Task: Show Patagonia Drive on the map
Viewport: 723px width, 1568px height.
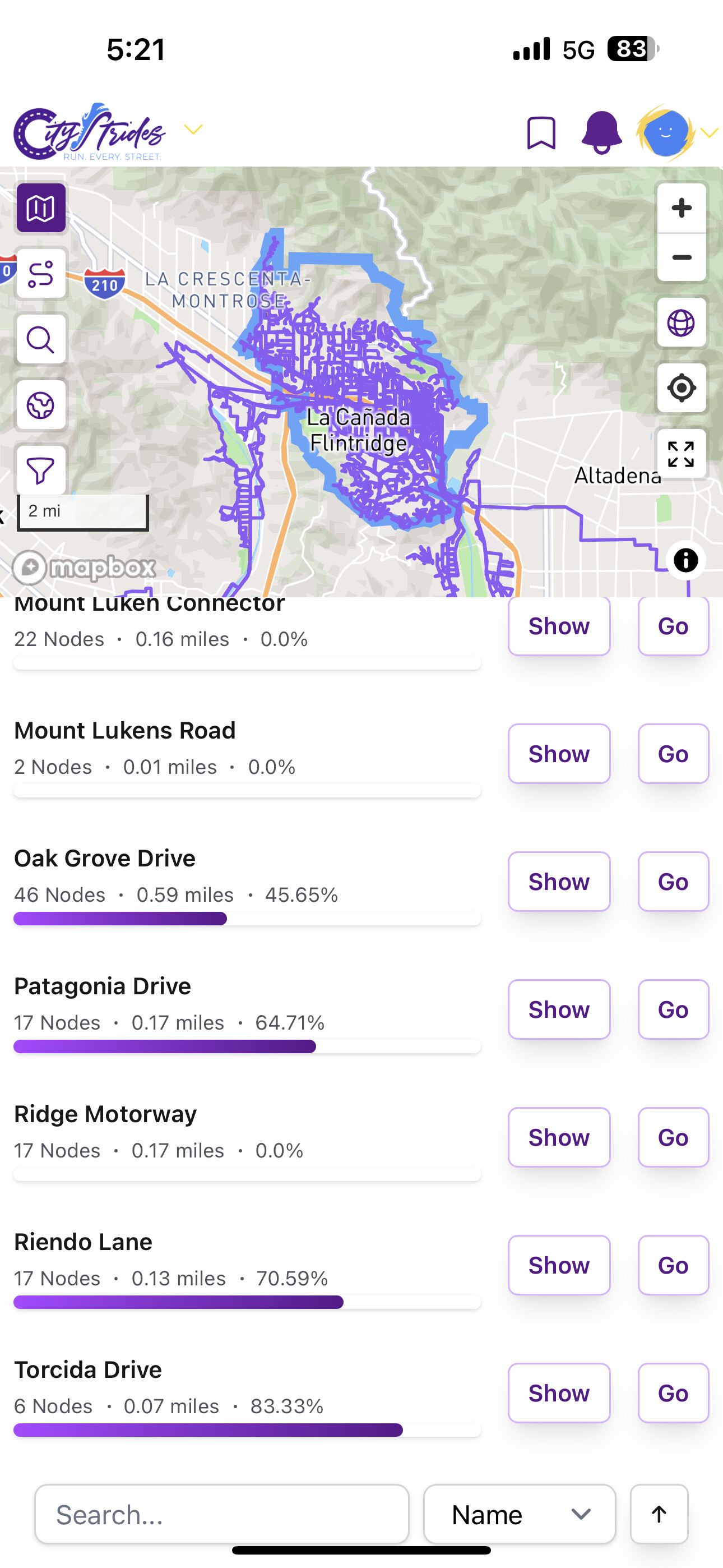Action: 559,1009
